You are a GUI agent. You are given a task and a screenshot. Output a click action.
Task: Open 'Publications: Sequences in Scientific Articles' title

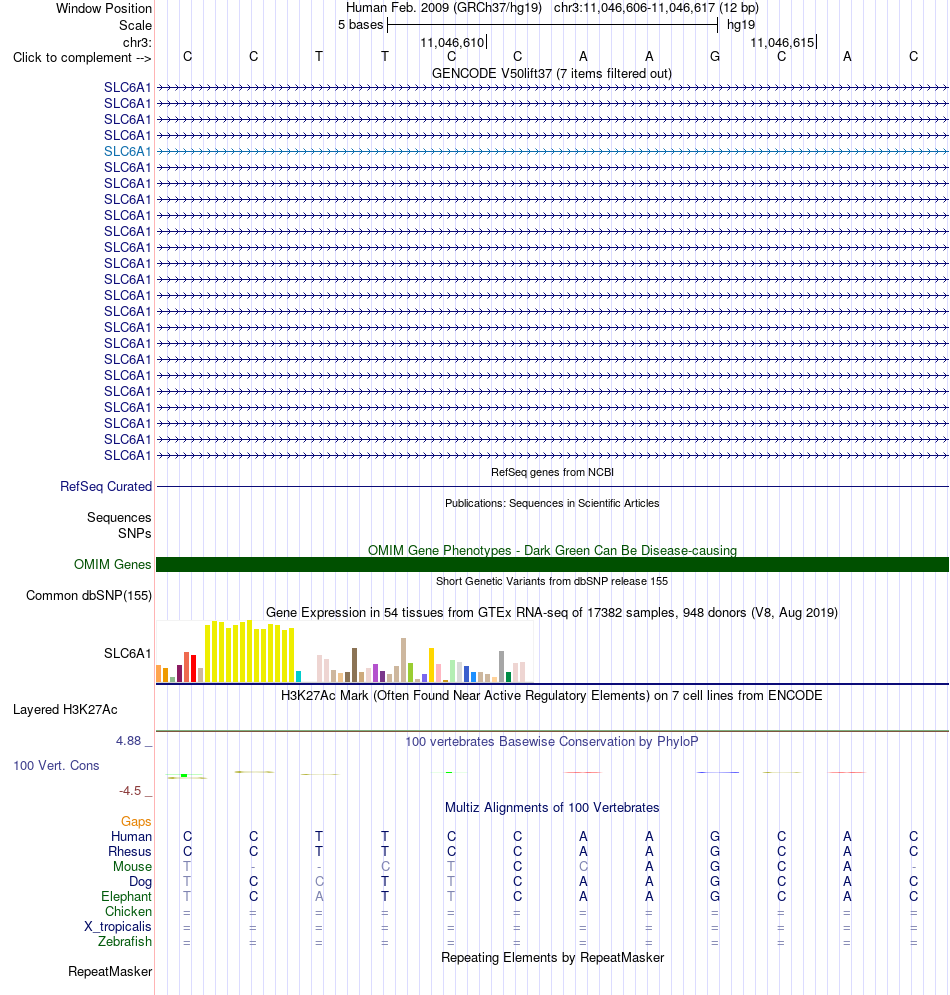552,503
